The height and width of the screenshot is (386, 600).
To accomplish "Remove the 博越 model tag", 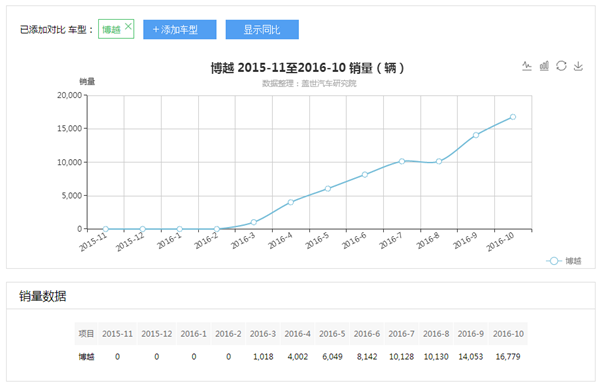I will tap(128, 26).
